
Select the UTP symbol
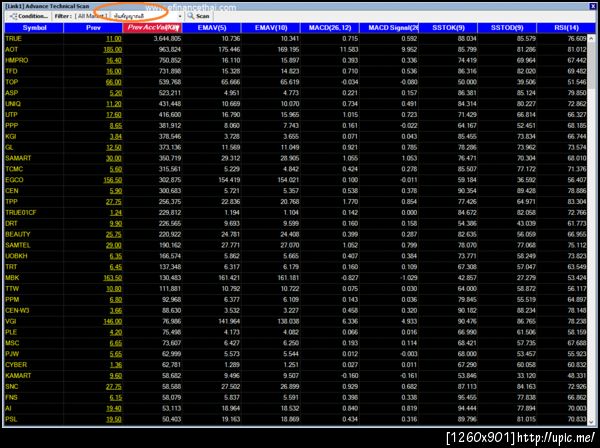(11, 115)
